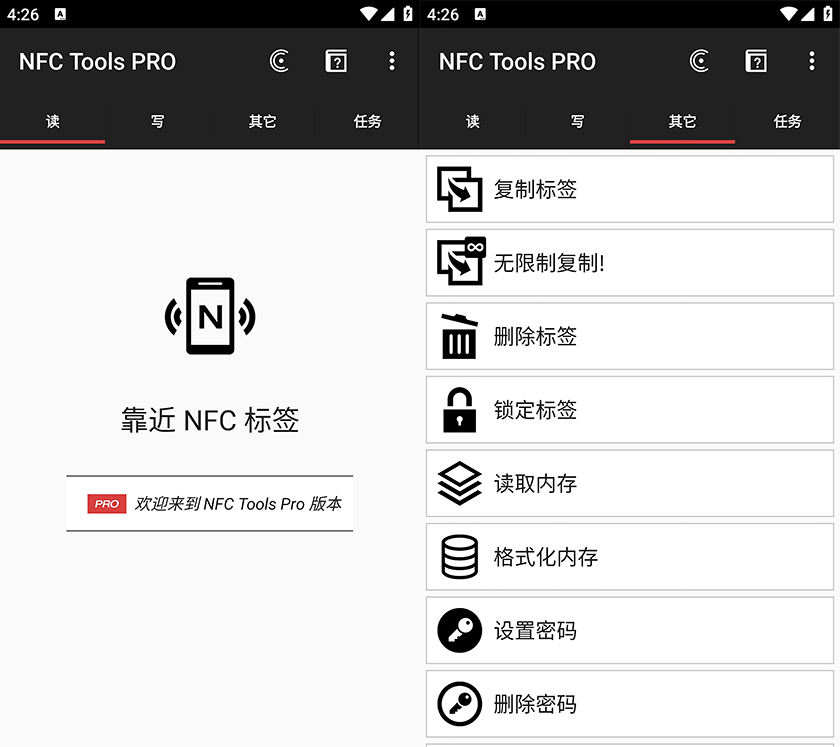
Task: Open 复制标签 option
Action: [x=630, y=189]
